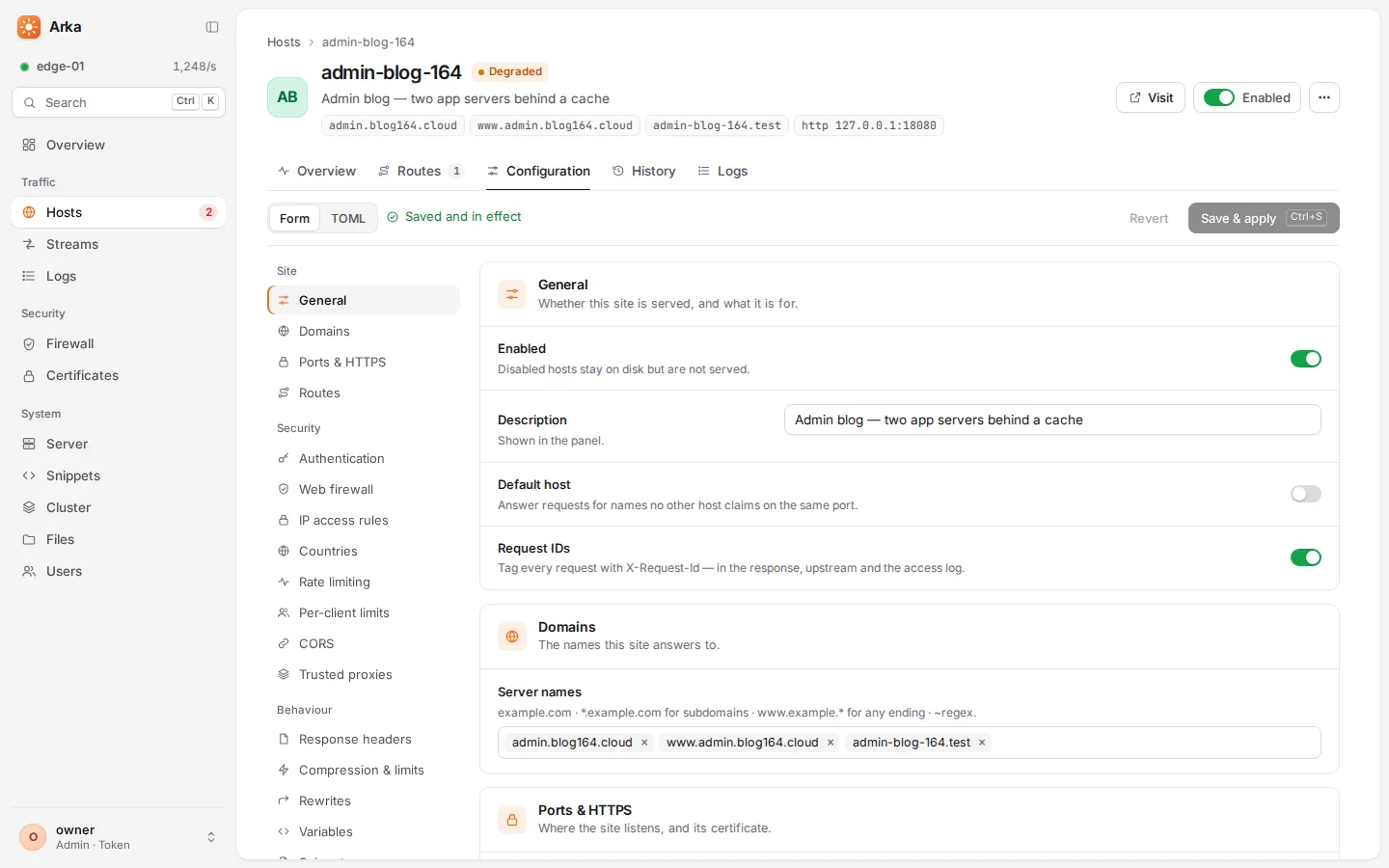
Task: Disable the Request IDs switch
Action: pos(1306,557)
